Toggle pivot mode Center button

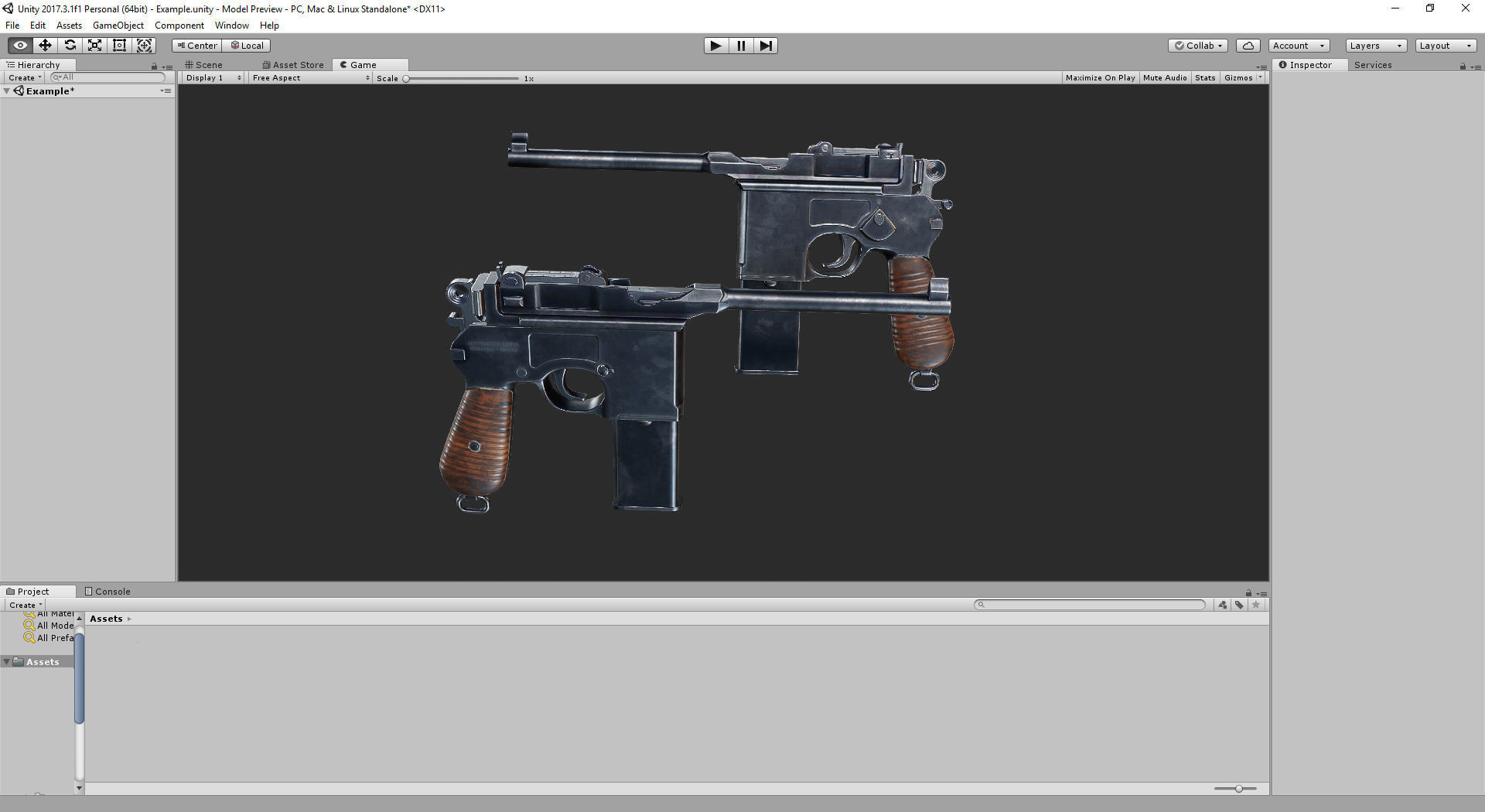[x=196, y=46]
